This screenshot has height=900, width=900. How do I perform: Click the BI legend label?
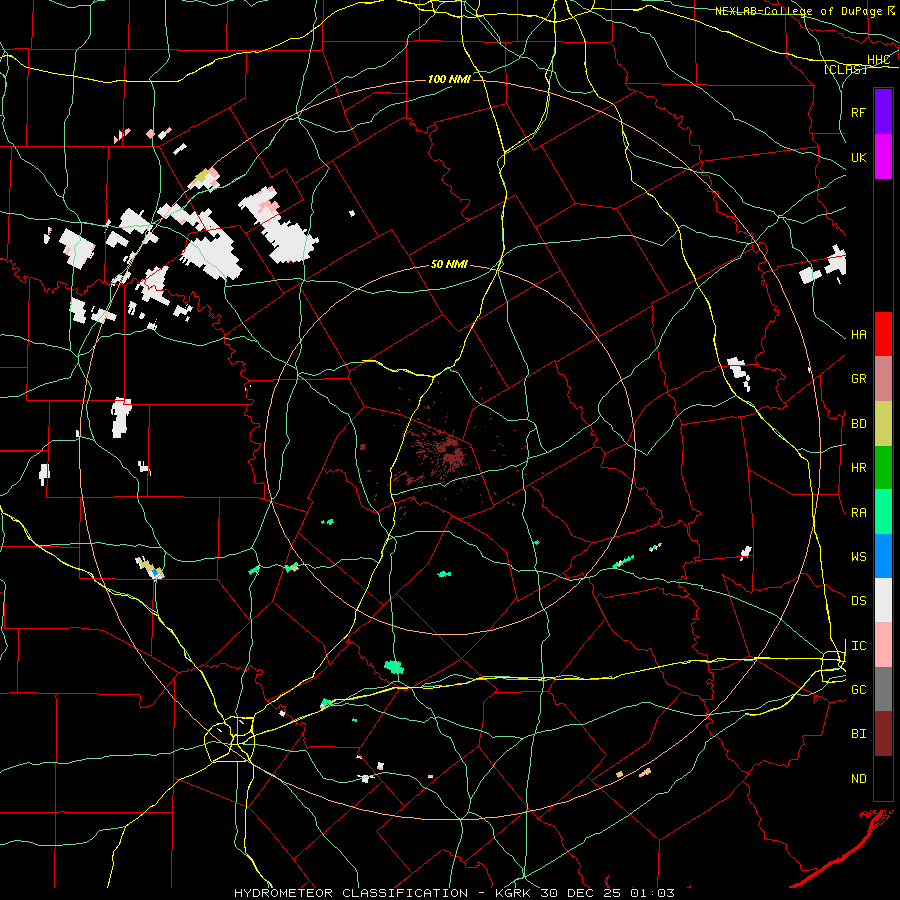click(x=858, y=734)
